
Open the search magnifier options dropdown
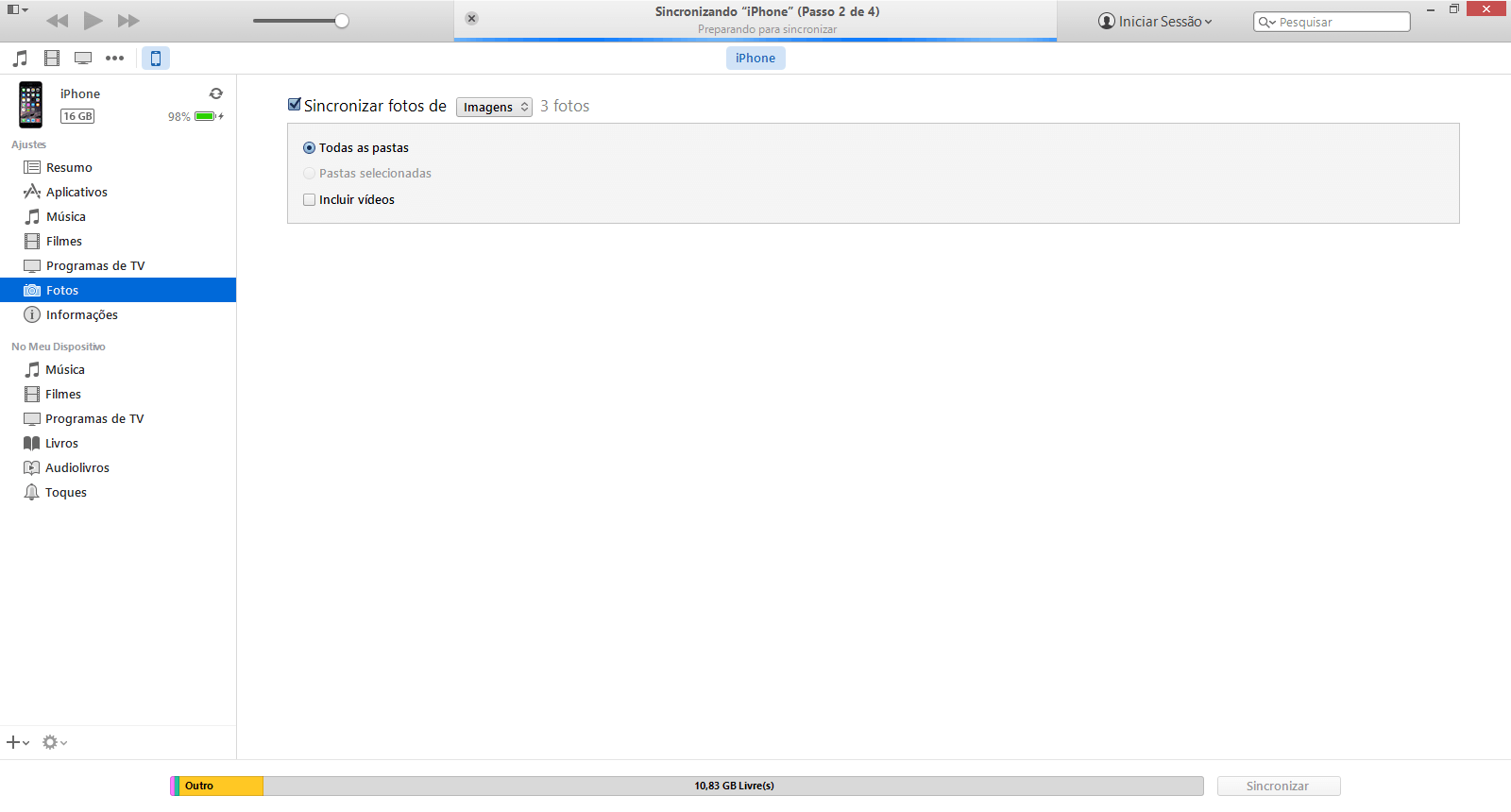coord(1266,22)
